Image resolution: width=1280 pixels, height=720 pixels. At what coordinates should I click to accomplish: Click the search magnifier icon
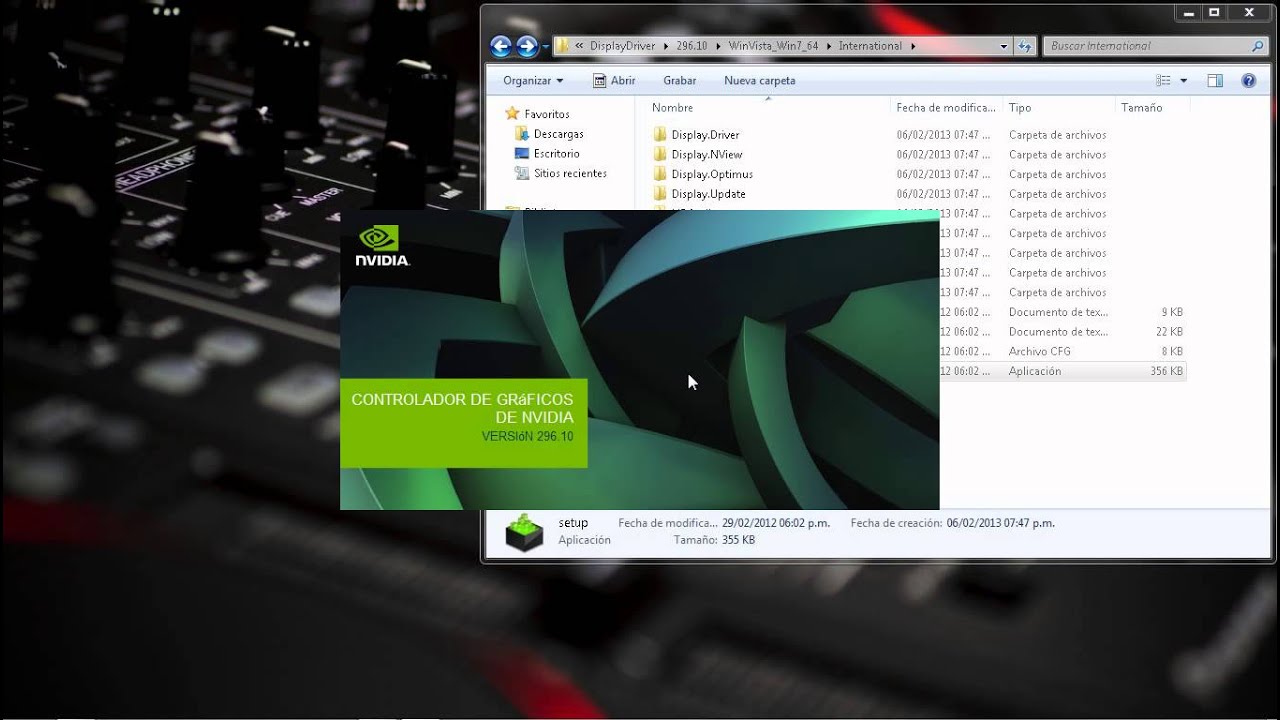point(1258,46)
